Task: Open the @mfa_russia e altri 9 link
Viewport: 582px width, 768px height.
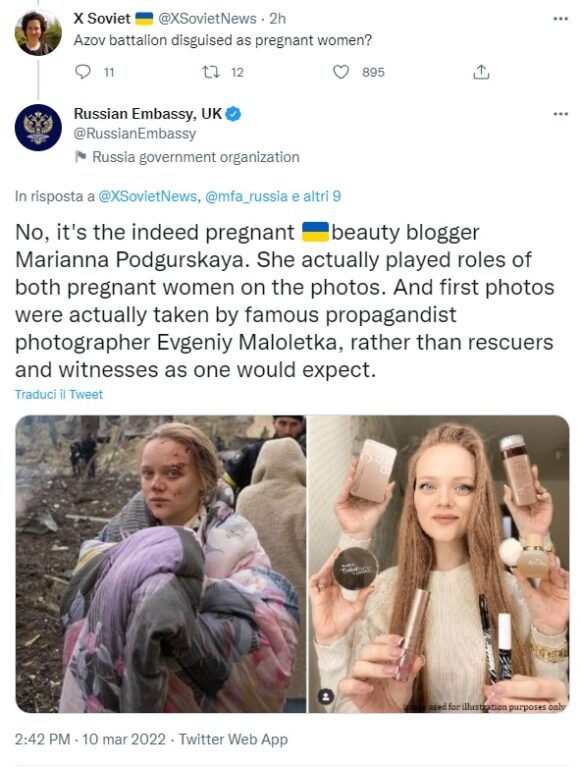Action: [273, 196]
